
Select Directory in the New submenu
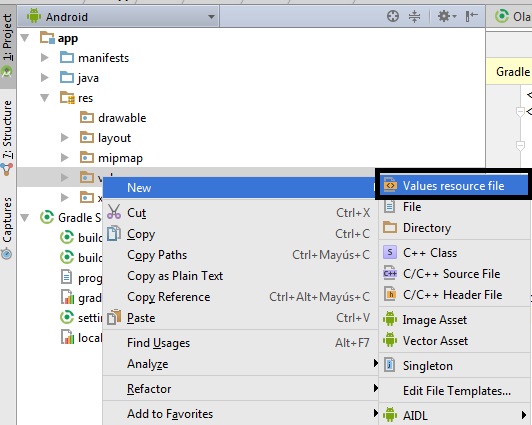(454, 228)
